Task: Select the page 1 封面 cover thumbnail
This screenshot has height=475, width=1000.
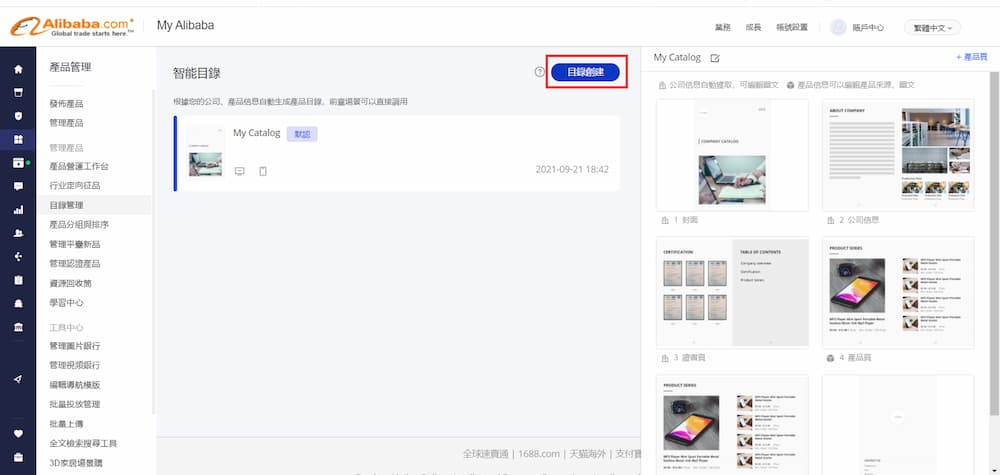Action: click(x=732, y=155)
